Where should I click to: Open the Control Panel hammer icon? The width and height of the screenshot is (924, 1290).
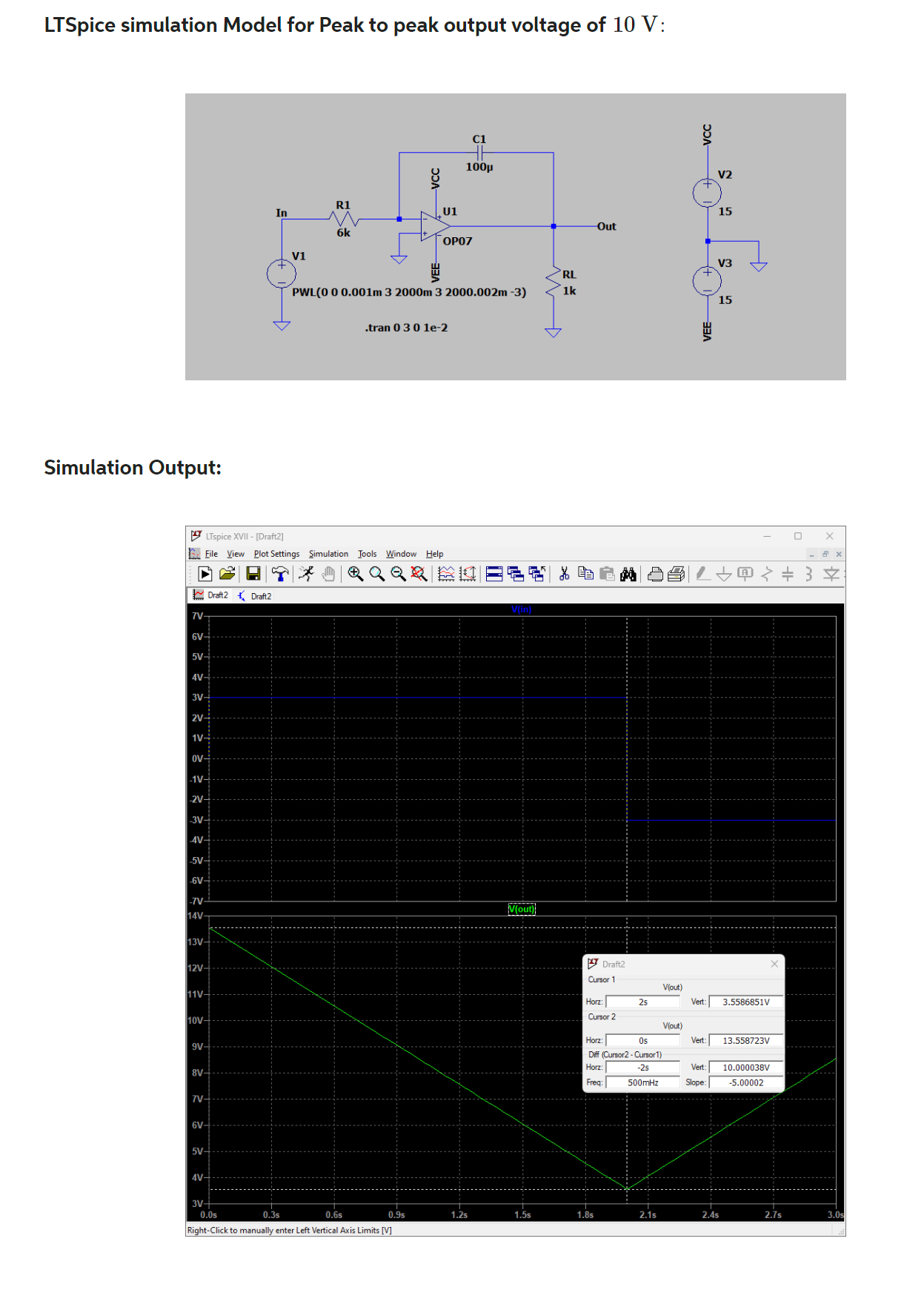tap(280, 574)
